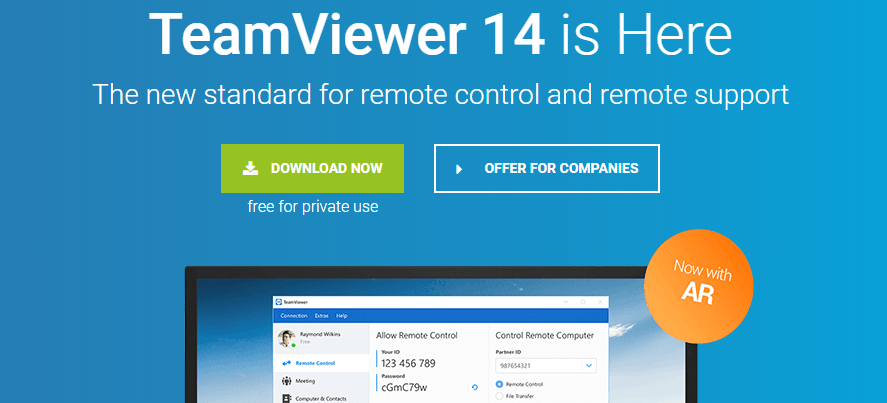Screen dimensions: 887x403
Task: Open the Extras menu
Action: point(321,316)
